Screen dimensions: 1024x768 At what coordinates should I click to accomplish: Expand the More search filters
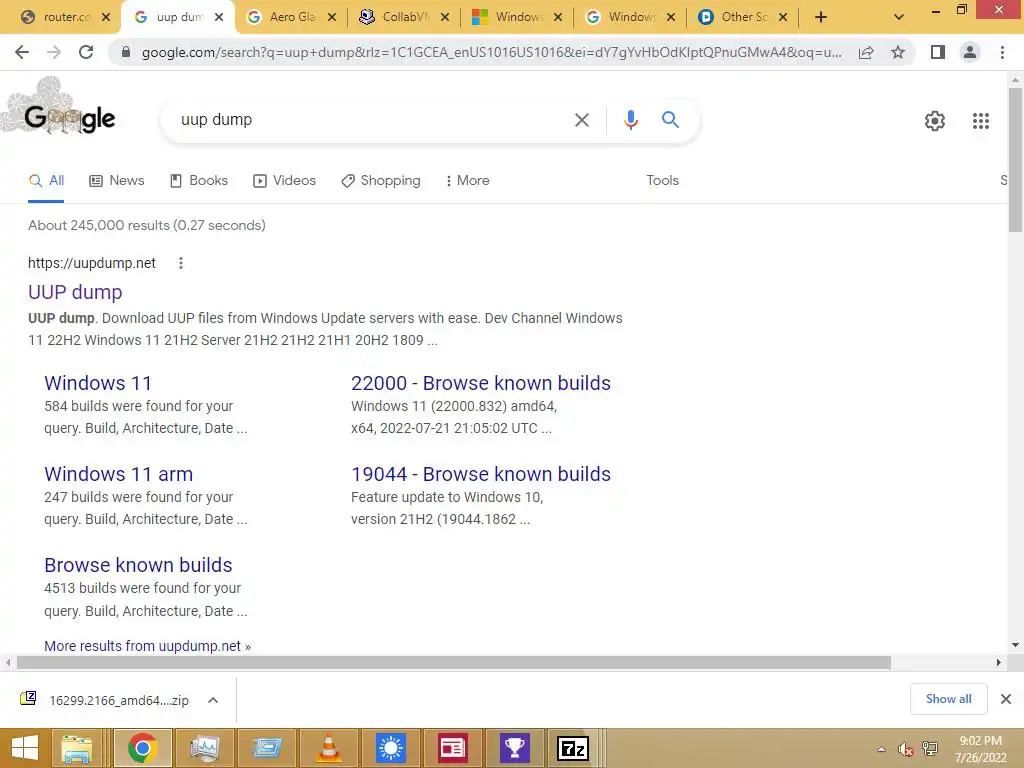tap(467, 181)
